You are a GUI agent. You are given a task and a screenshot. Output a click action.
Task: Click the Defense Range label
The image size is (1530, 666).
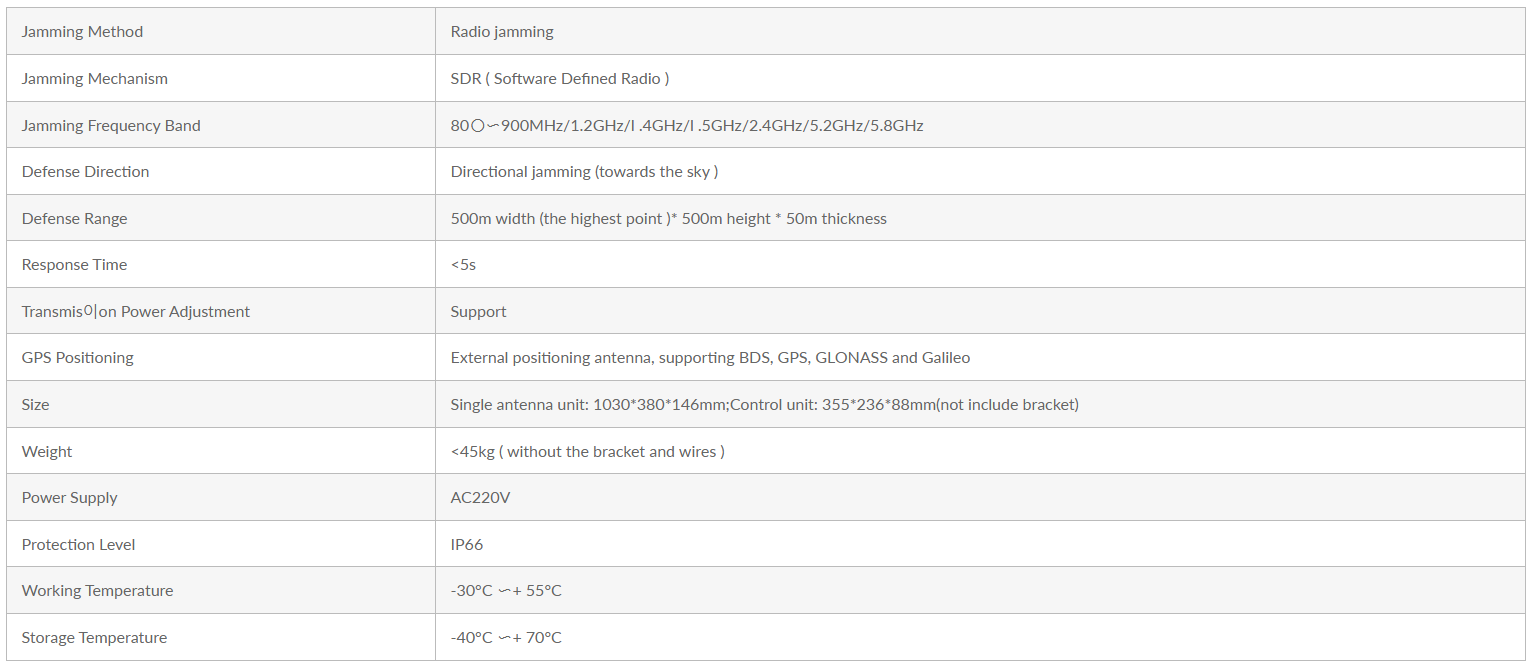tap(75, 218)
